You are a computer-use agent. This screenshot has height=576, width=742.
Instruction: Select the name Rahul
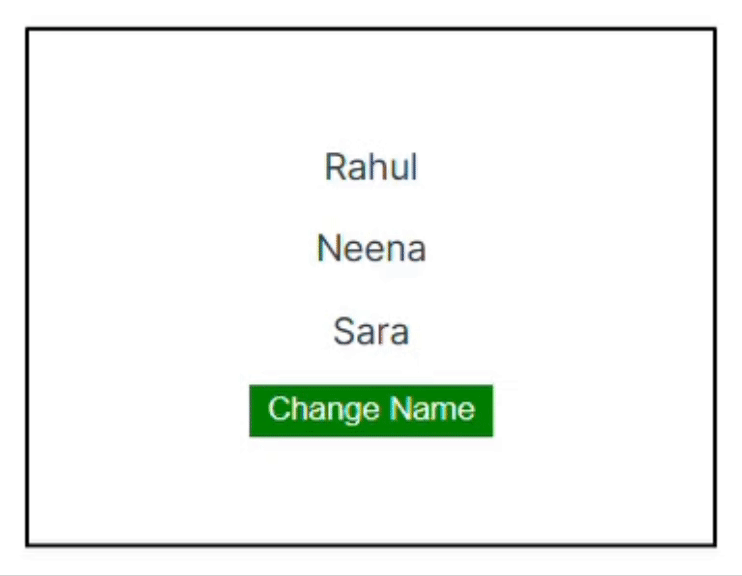371,167
